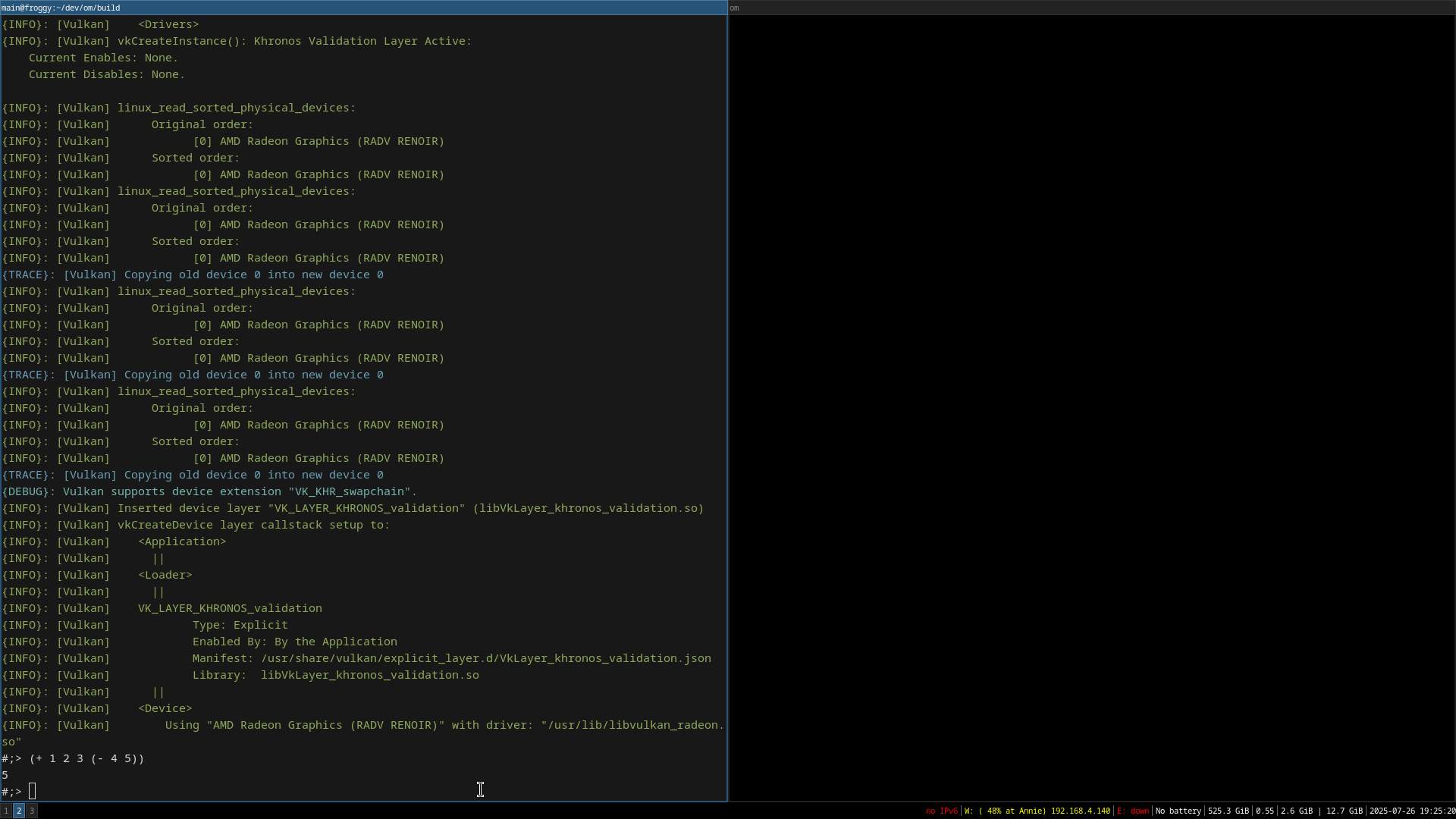Click the '525.3 GiB' disk space entry
This screenshot has width=1456, height=819.
click(1228, 811)
